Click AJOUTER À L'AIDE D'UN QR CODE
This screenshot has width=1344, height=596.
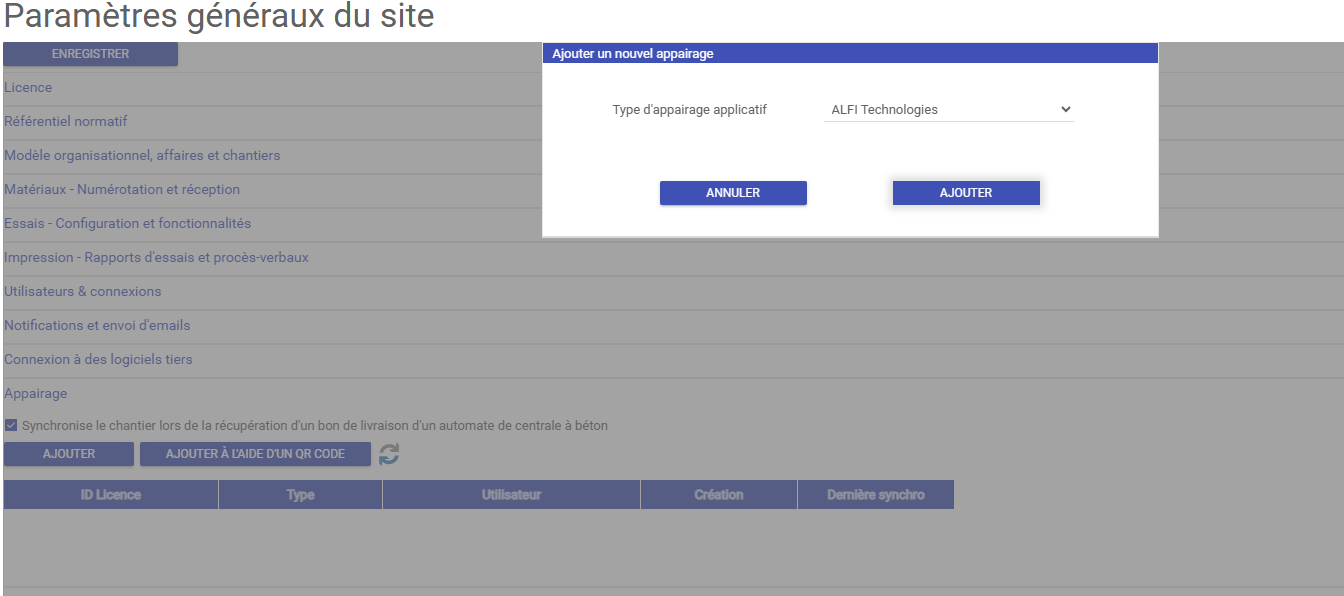(255, 454)
